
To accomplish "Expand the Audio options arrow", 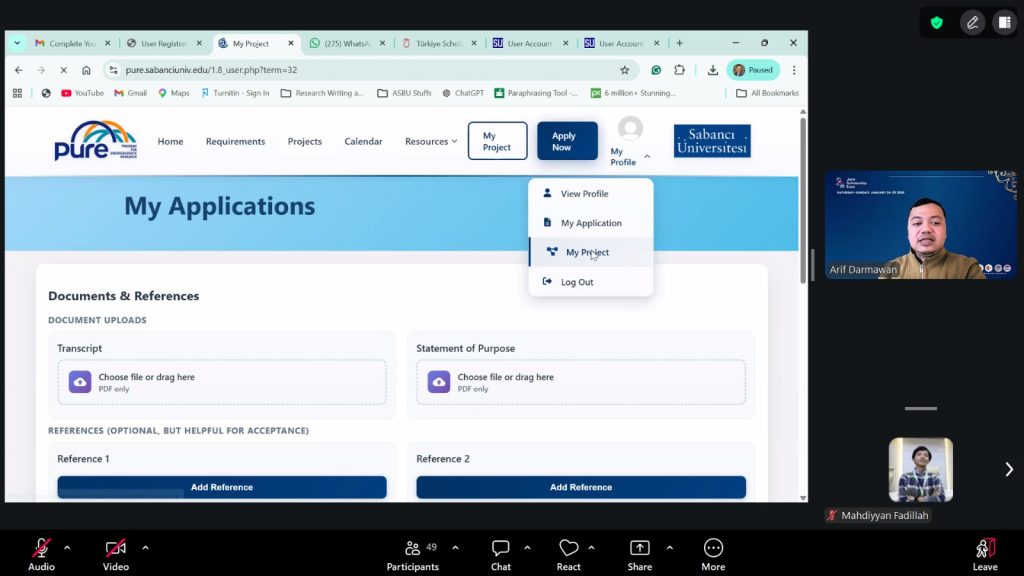I will (67, 548).
